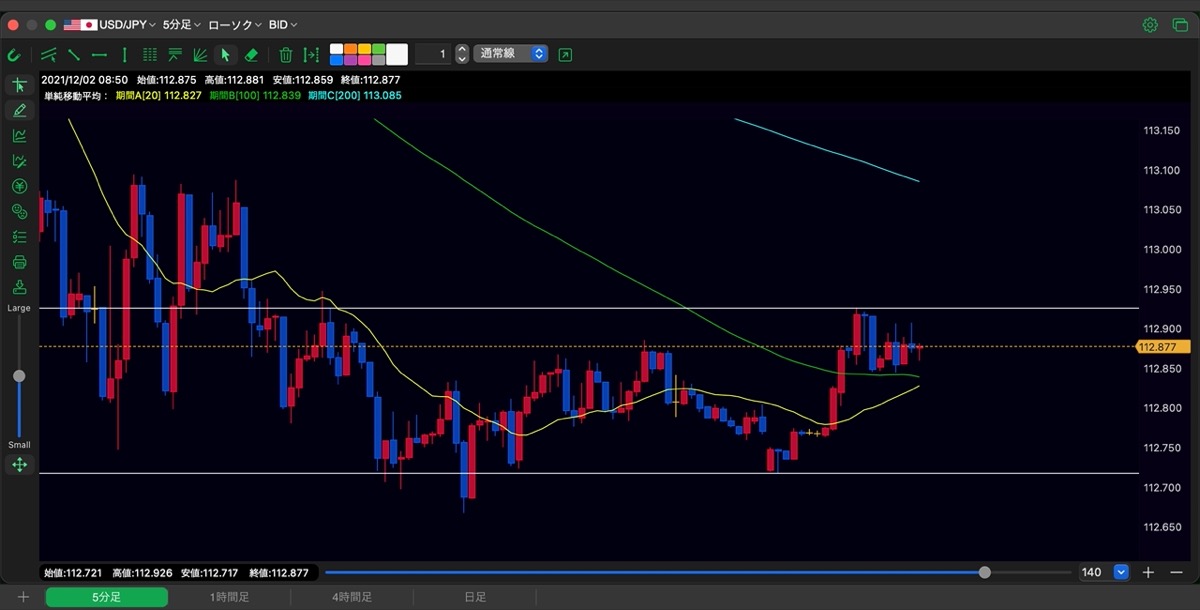This screenshot has width=1200, height=610.
Task: Open the 通常線 line style dropdown
Action: (x=512, y=54)
